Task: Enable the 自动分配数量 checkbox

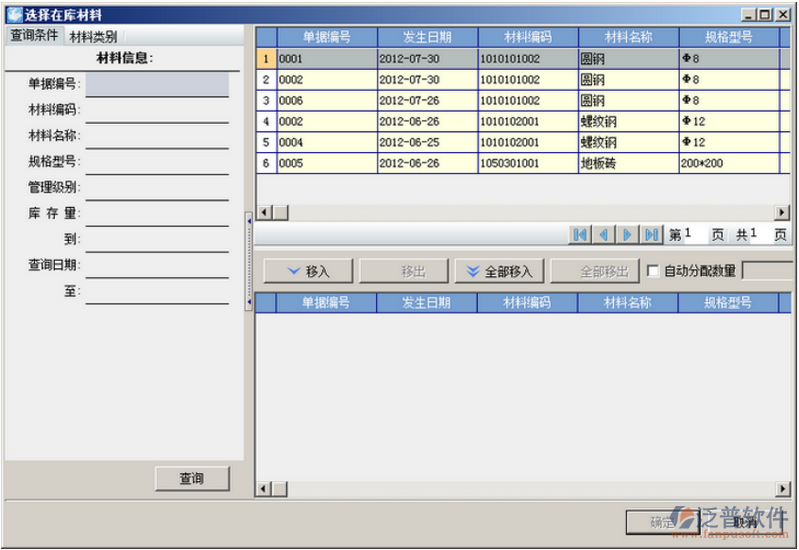Action: [654, 271]
